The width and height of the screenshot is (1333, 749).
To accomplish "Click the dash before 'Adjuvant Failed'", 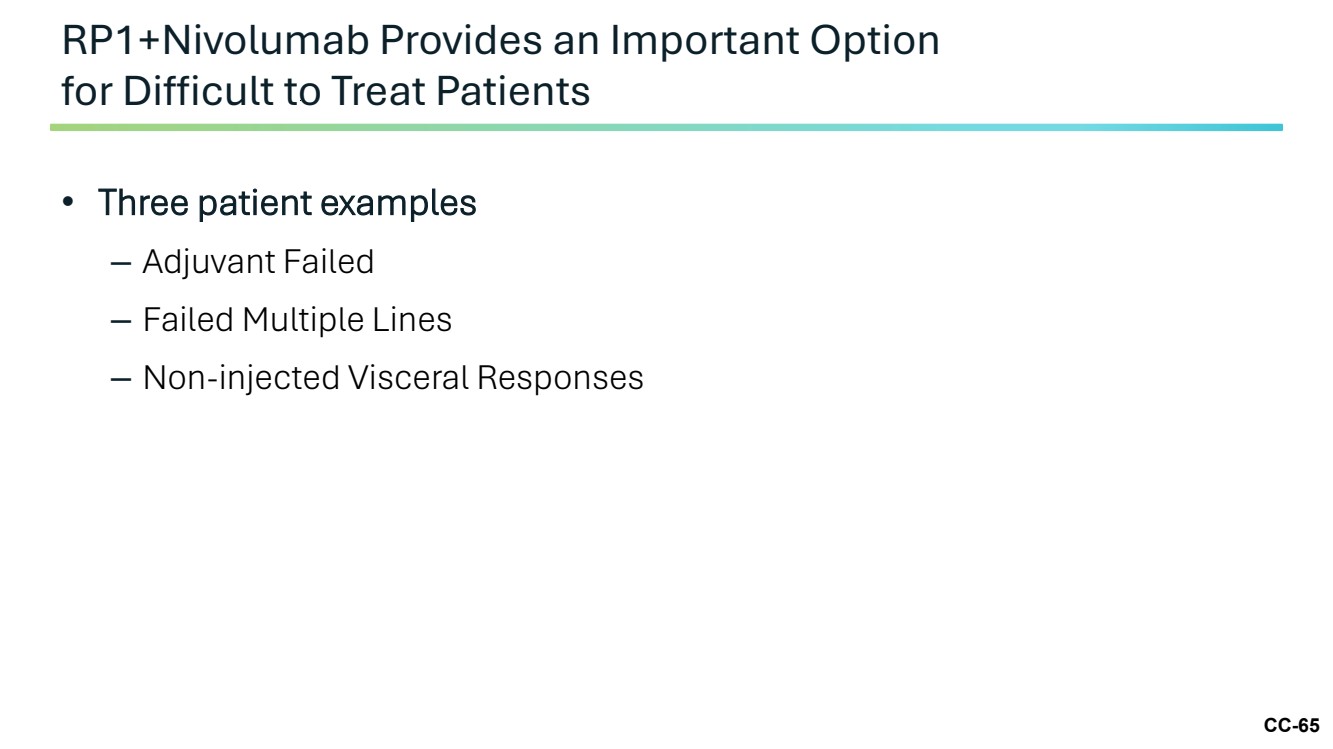I will coord(121,264).
